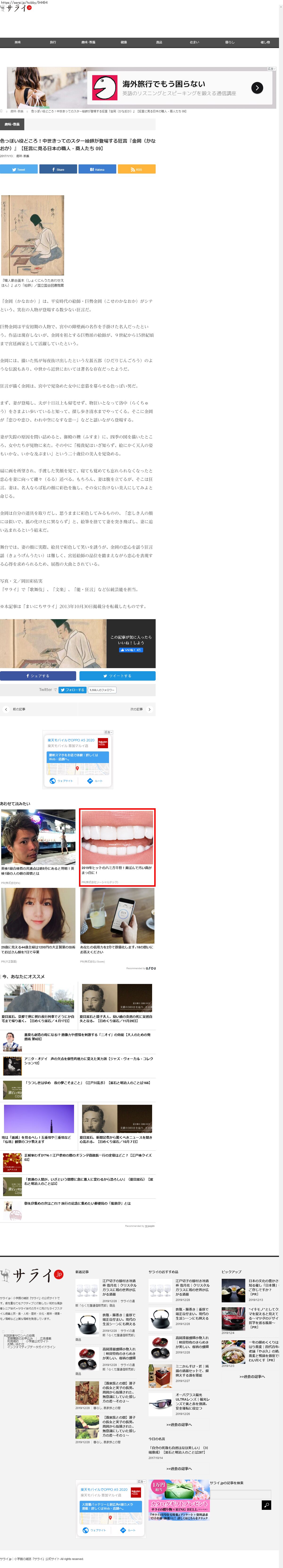Click the Serai logo in the header

tap(15, 8)
